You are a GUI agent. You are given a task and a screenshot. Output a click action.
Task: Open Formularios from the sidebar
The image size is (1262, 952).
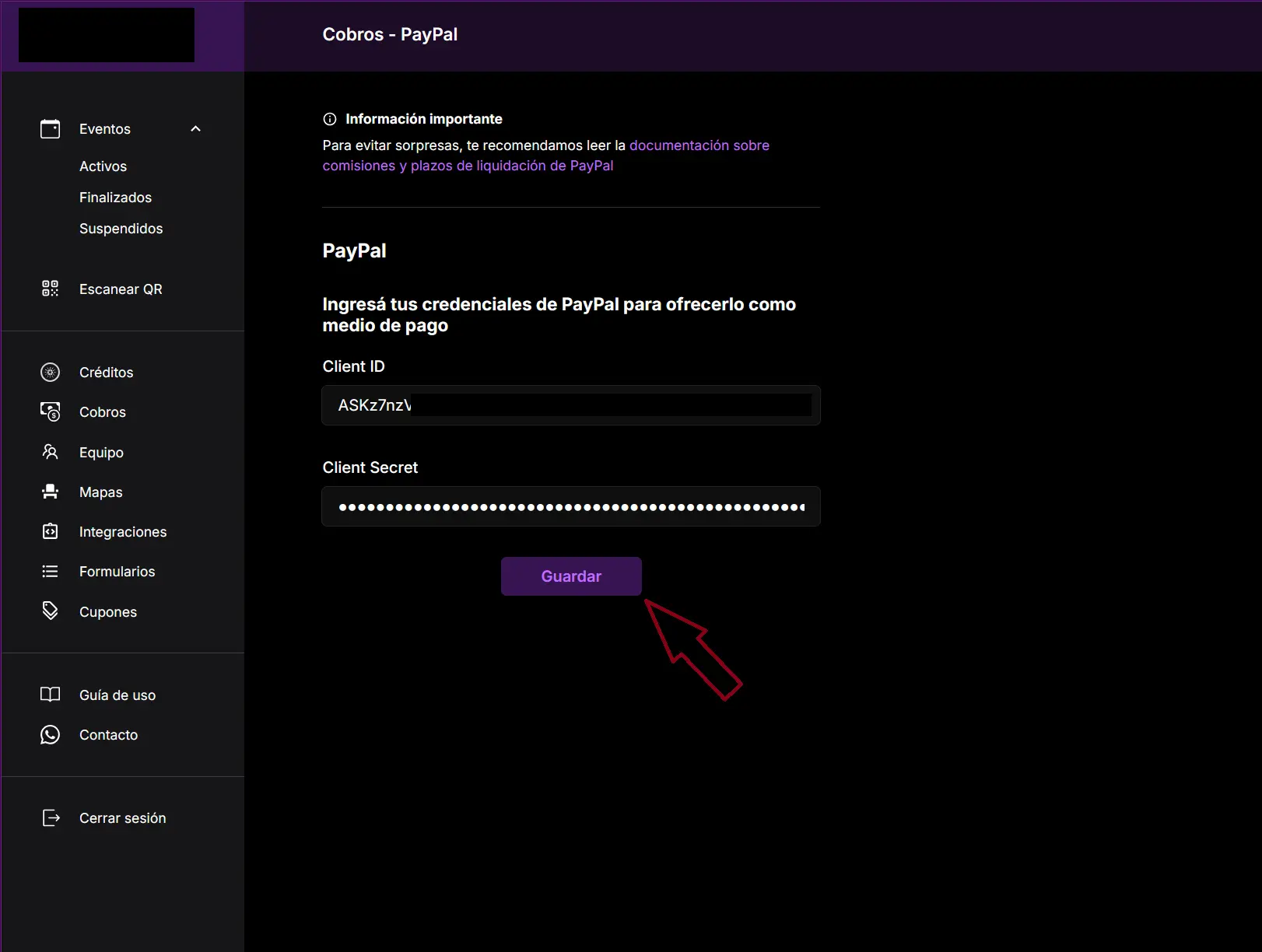(x=117, y=572)
